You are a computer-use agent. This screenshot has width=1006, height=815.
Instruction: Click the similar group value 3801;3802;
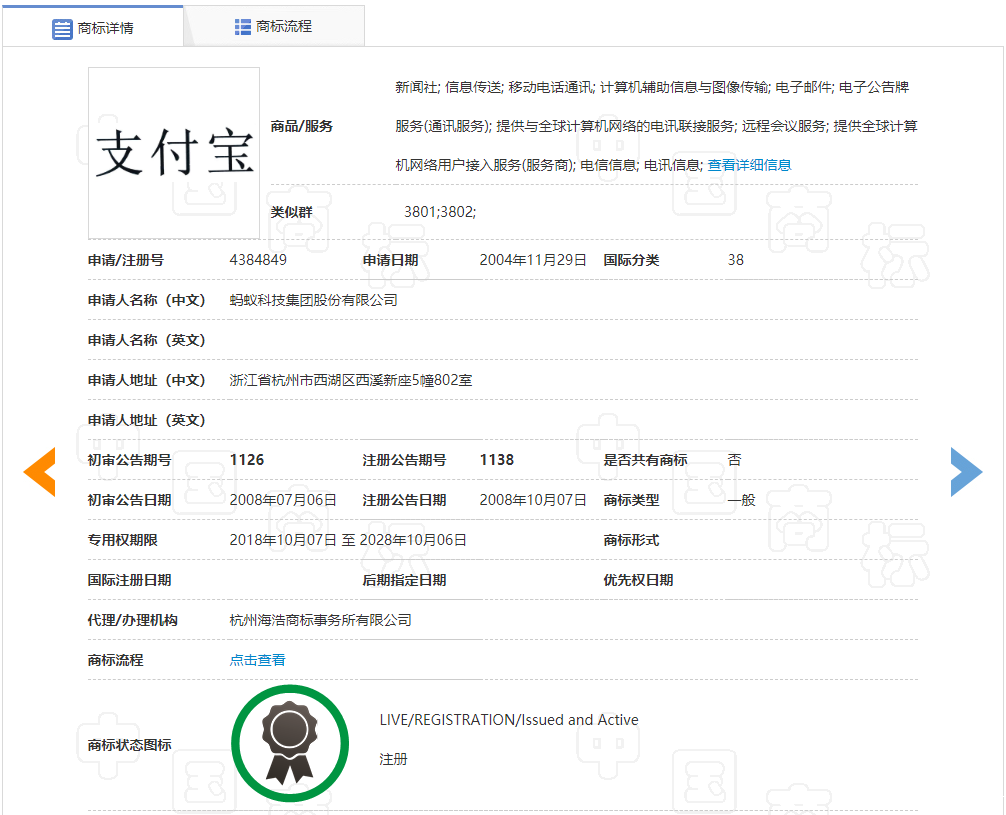[x=440, y=212]
